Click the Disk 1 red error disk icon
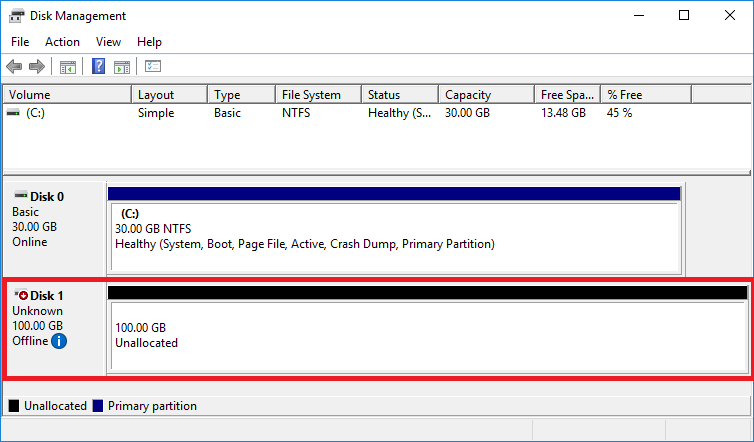The width and height of the screenshot is (754, 442). (21, 294)
